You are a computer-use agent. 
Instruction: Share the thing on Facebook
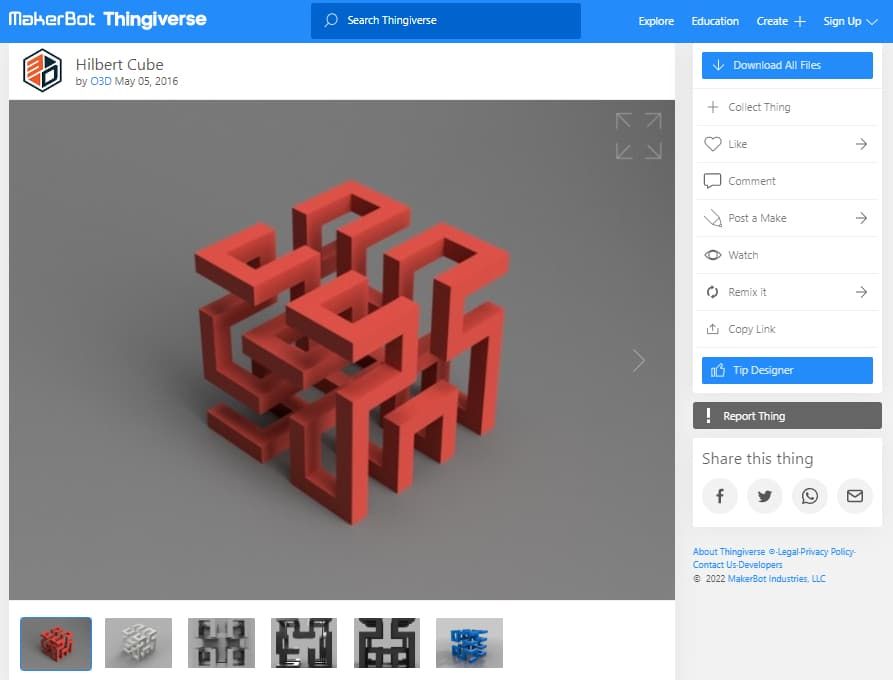click(x=720, y=496)
